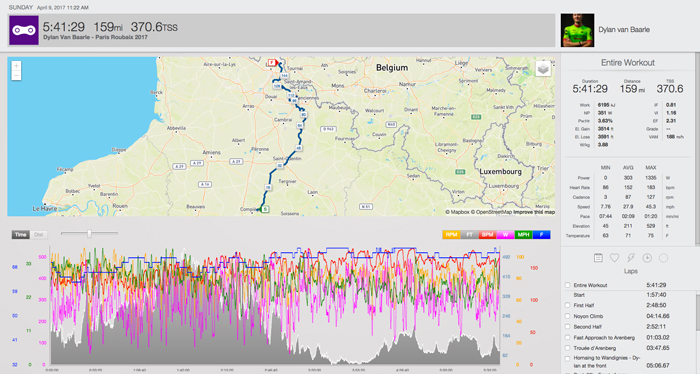The image size is (700, 374).
Task: Switch chart x-axis to Time
Action: pos(21,235)
